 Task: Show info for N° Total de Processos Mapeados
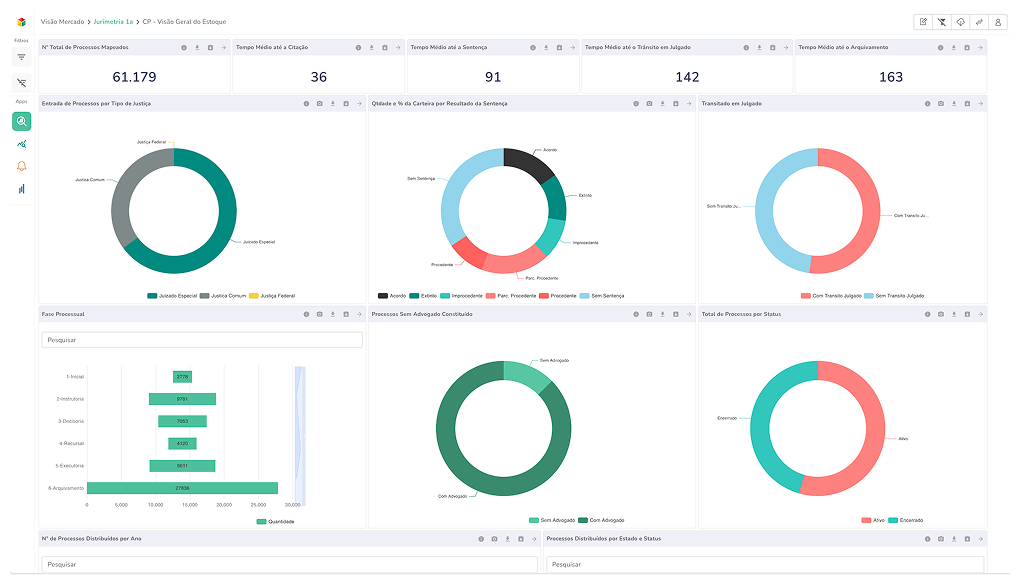pos(184,48)
